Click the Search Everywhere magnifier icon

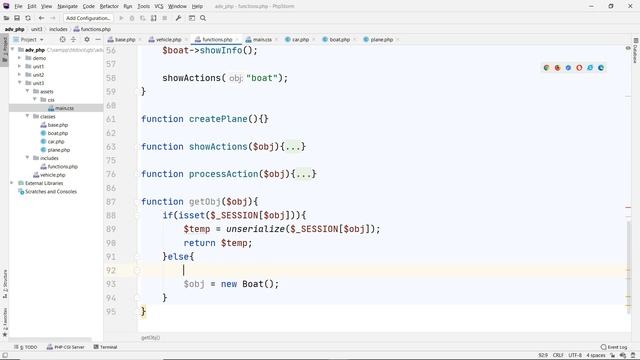(203, 18)
